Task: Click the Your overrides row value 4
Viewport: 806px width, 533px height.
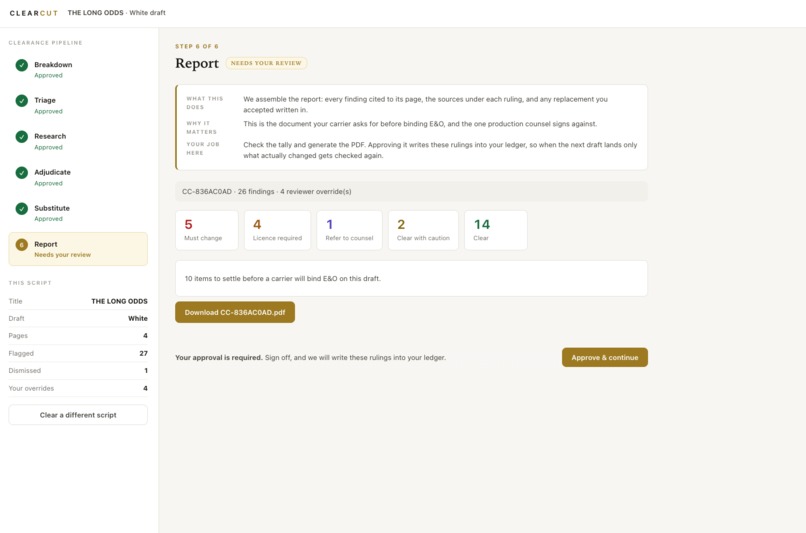Action: click(145, 388)
